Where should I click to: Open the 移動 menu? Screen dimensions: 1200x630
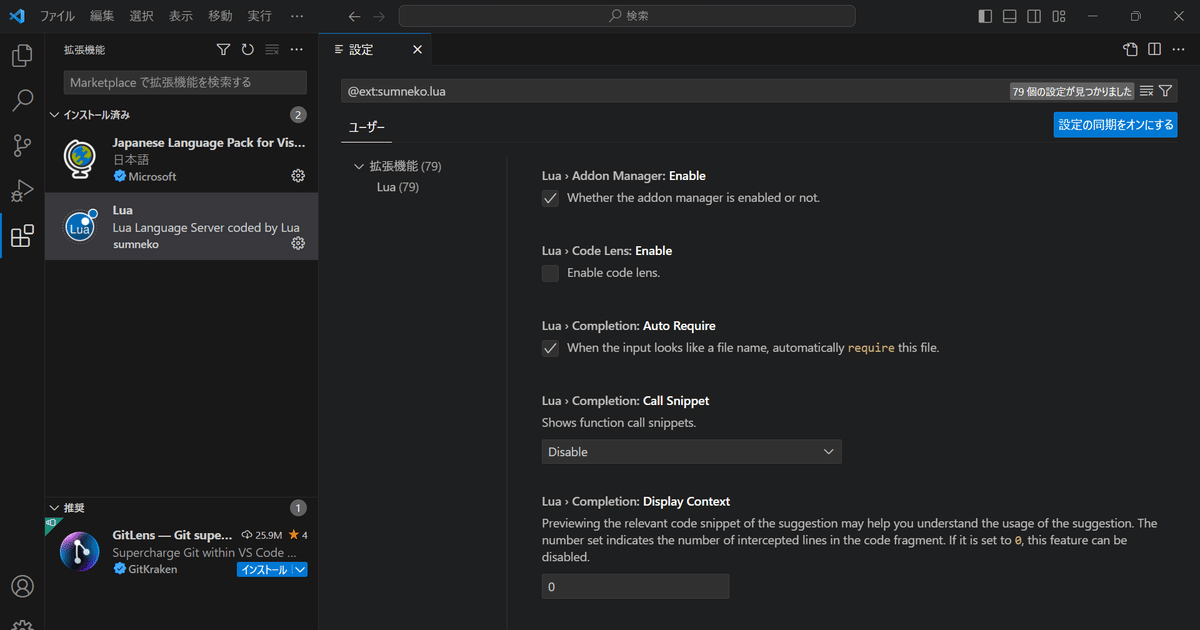[x=220, y=16]
